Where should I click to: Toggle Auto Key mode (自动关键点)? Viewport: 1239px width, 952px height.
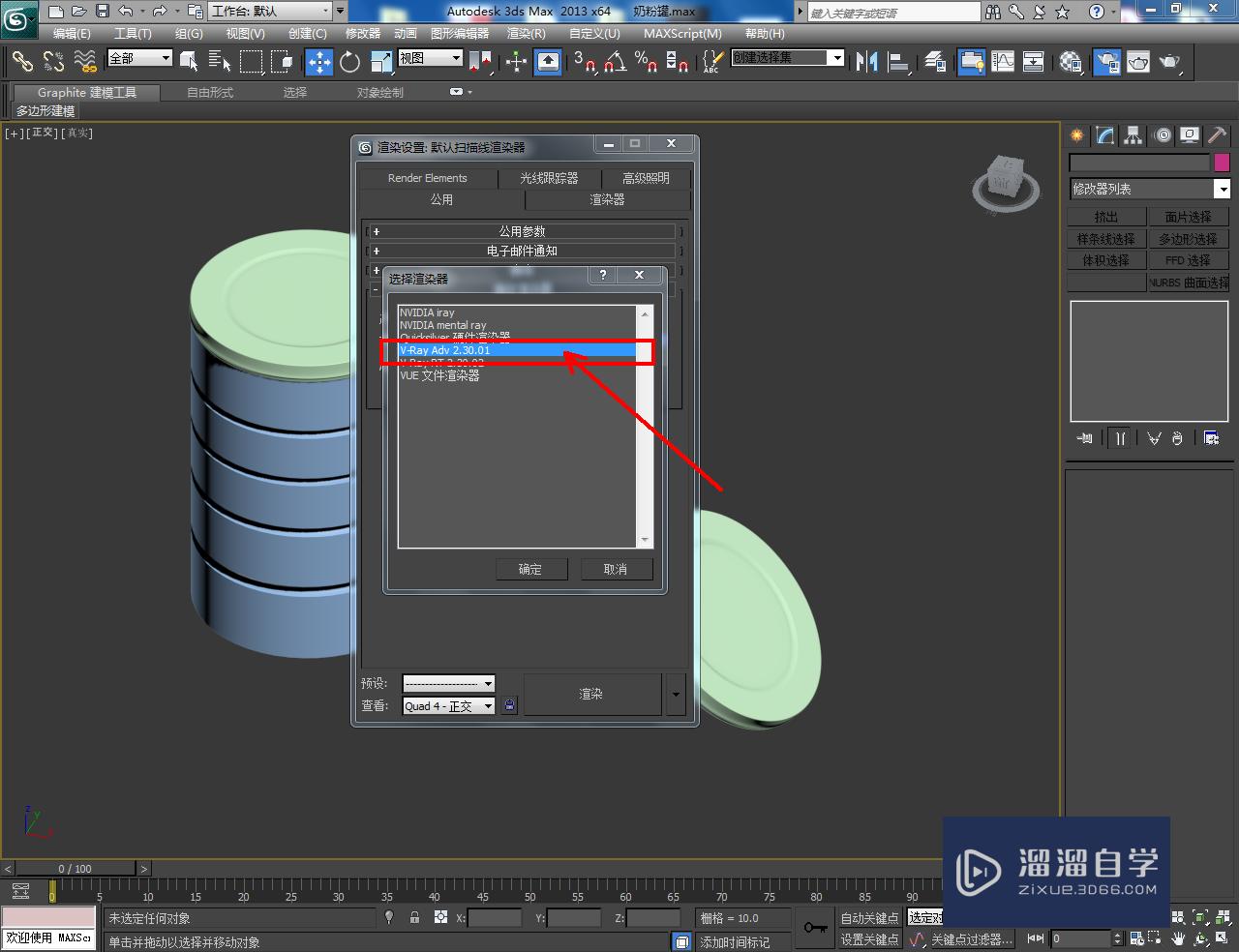coord(869,918)
